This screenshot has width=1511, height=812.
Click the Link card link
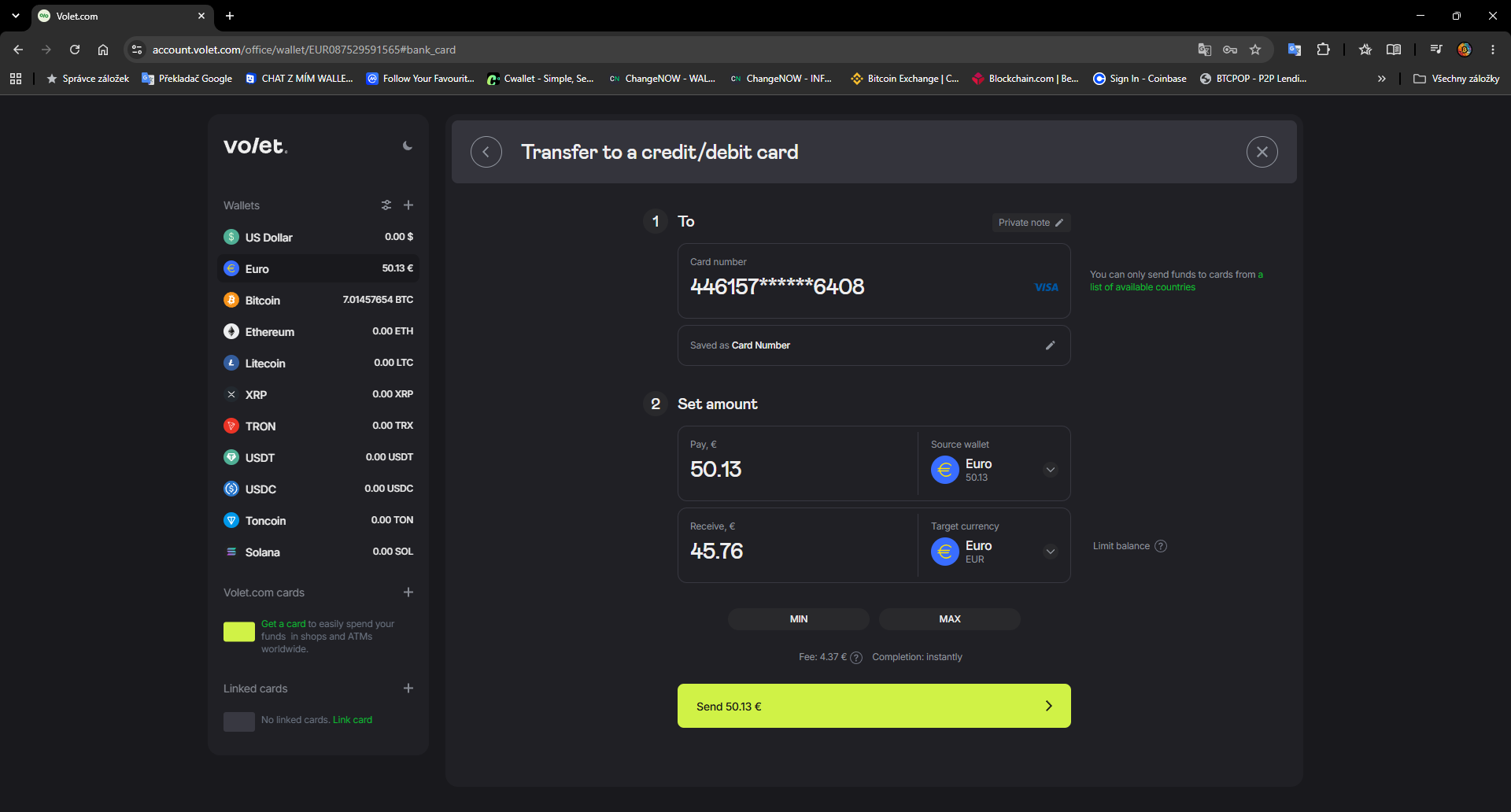point(353,720)
